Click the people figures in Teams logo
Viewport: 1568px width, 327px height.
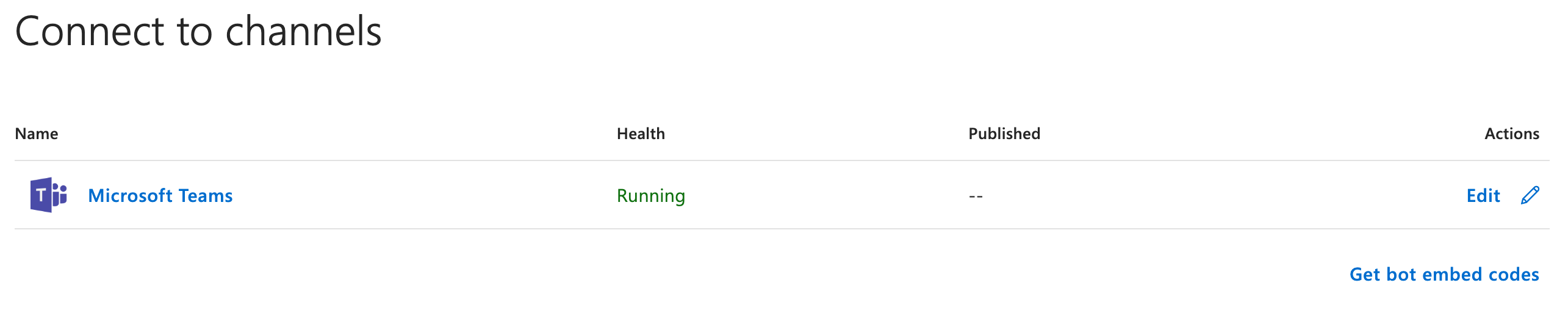pos(59,194)
